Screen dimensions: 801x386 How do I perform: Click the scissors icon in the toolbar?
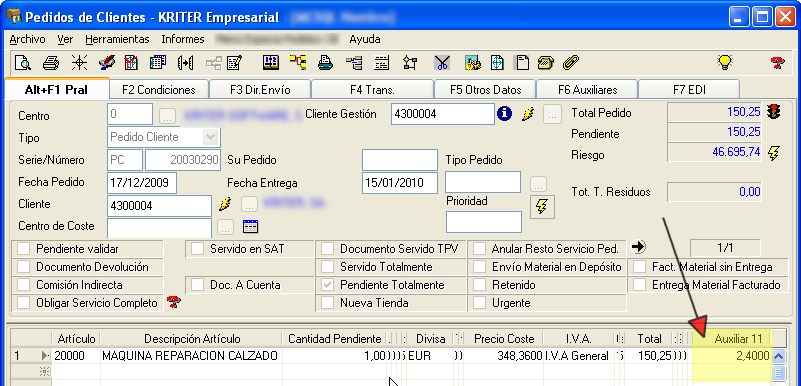tap(442, 63)
